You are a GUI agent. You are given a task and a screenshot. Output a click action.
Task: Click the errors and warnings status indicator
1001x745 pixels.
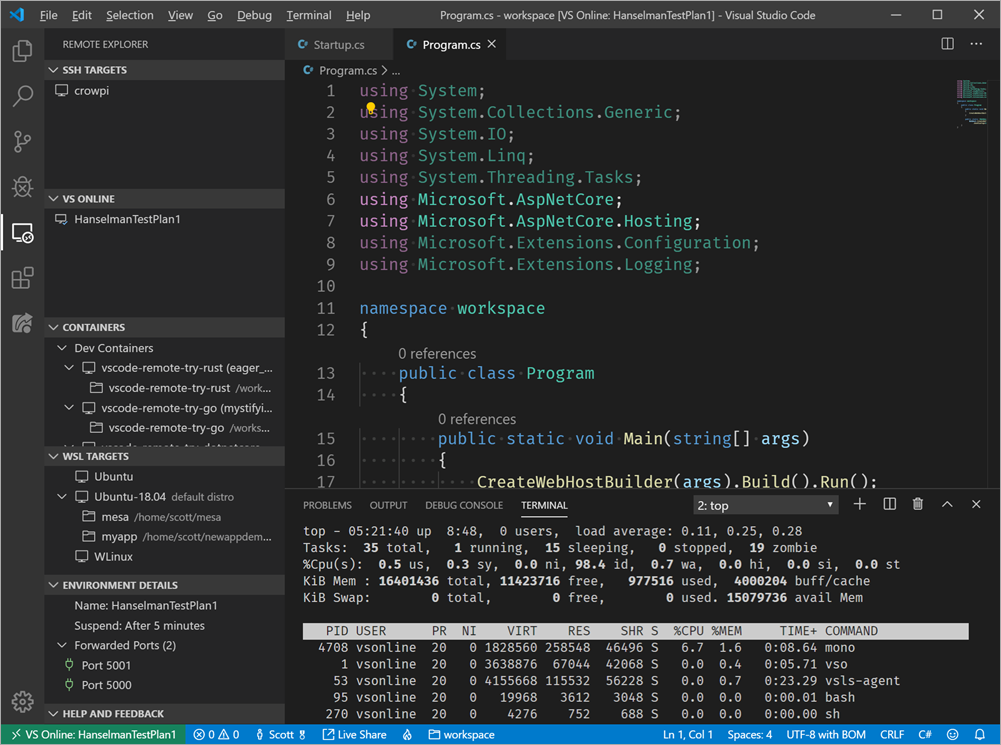[216, 735]
